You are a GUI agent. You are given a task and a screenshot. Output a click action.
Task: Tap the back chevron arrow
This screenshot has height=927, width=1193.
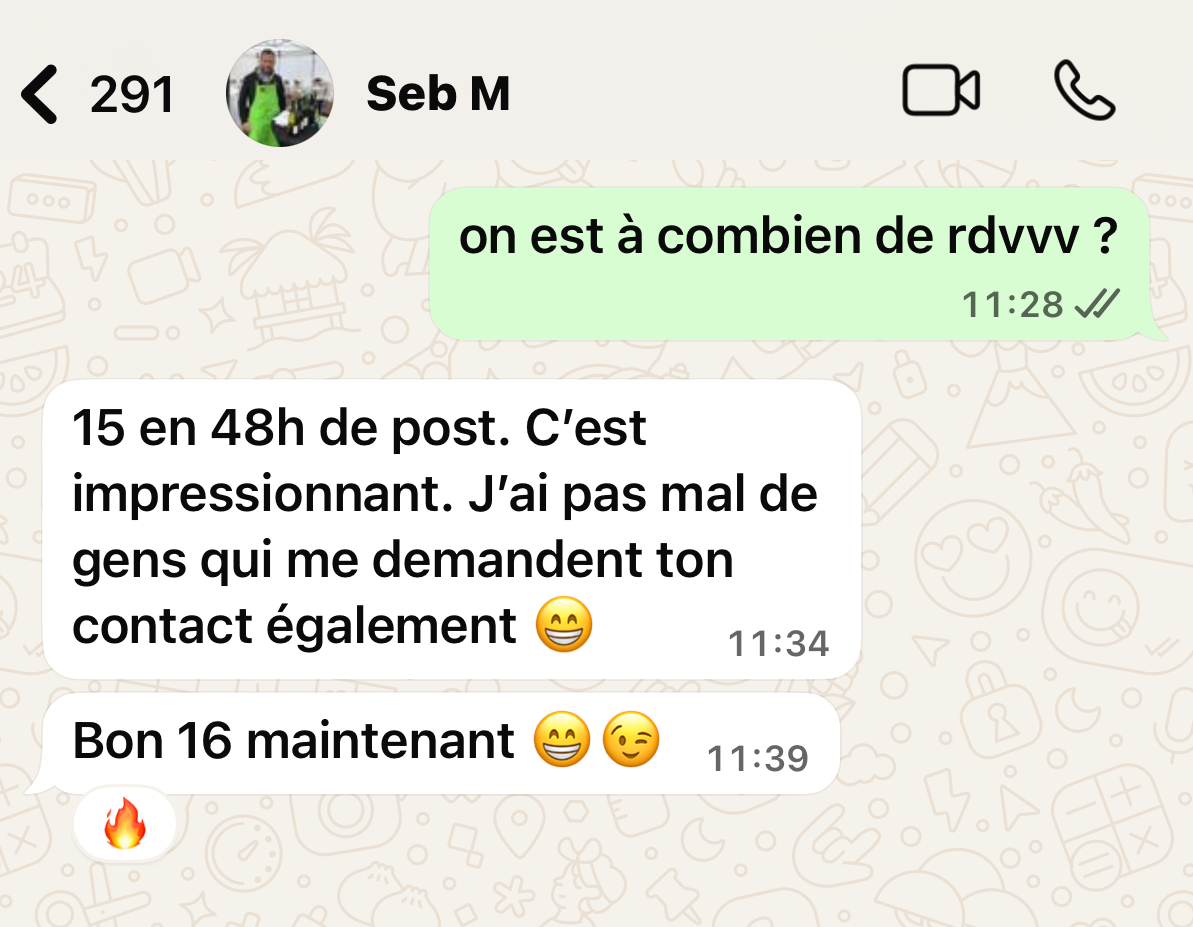coord(39,94)
